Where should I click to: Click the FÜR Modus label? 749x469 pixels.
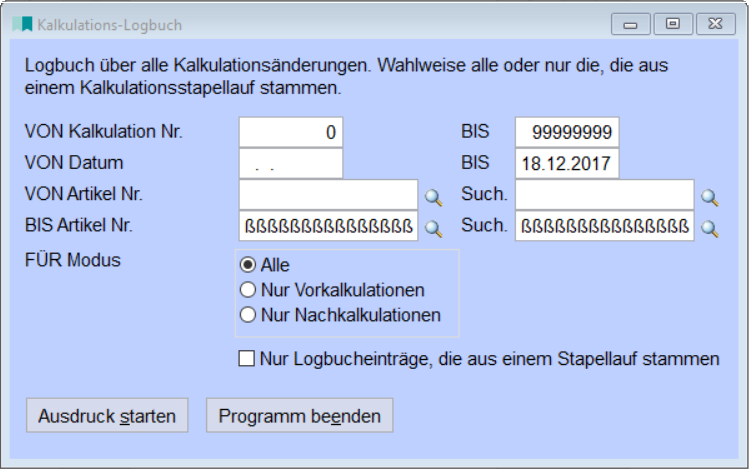tap(73, 260)
